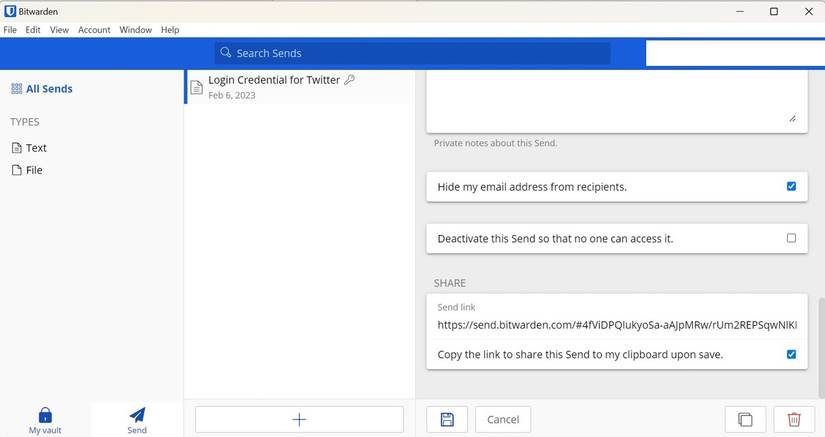The width and height of the screenshot is (825, 437).
Task: Click the search magnifier icon
Action: (x=226, y=53)
